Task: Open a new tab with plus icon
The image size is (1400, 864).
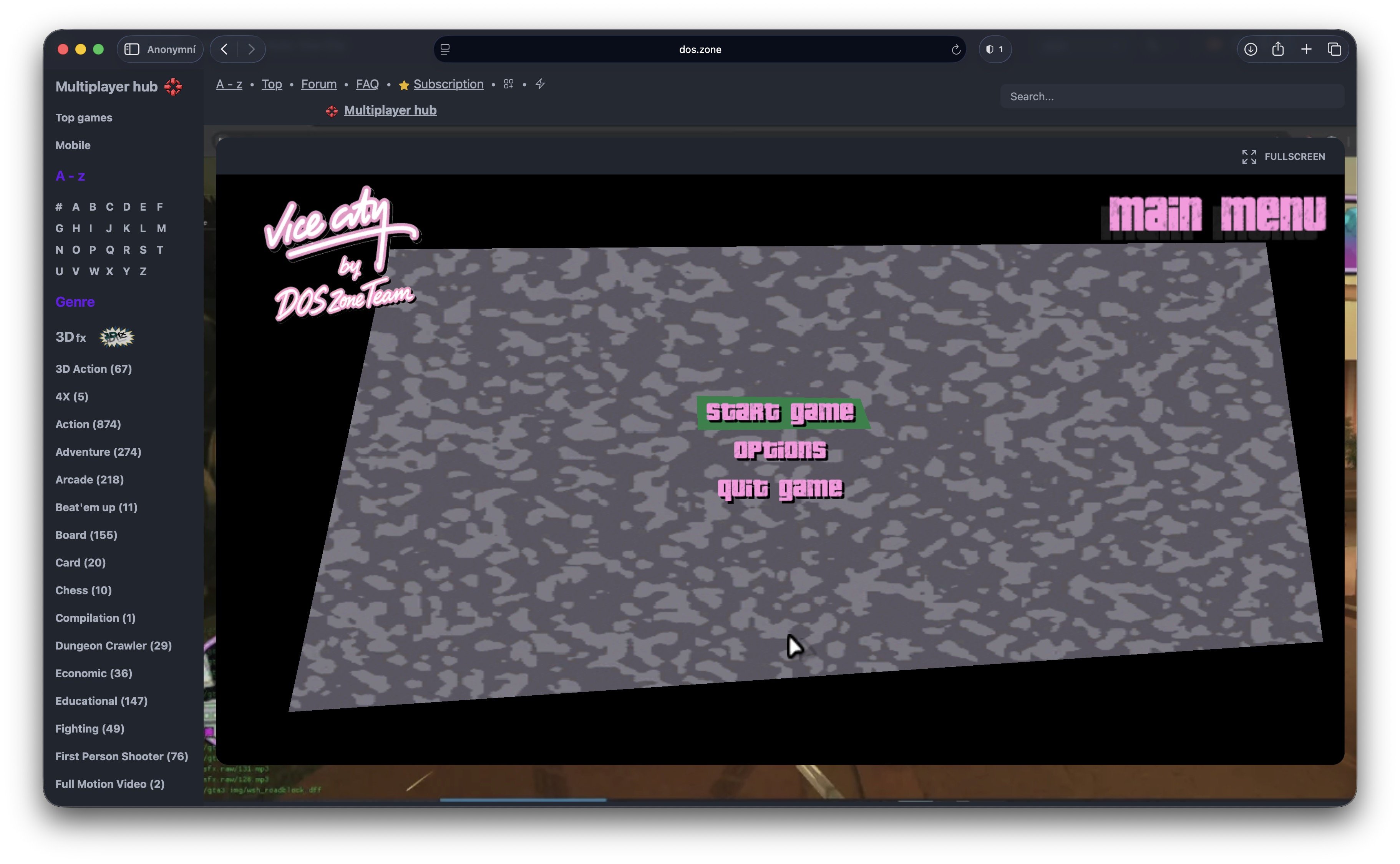Action: tap(1306, 49)
